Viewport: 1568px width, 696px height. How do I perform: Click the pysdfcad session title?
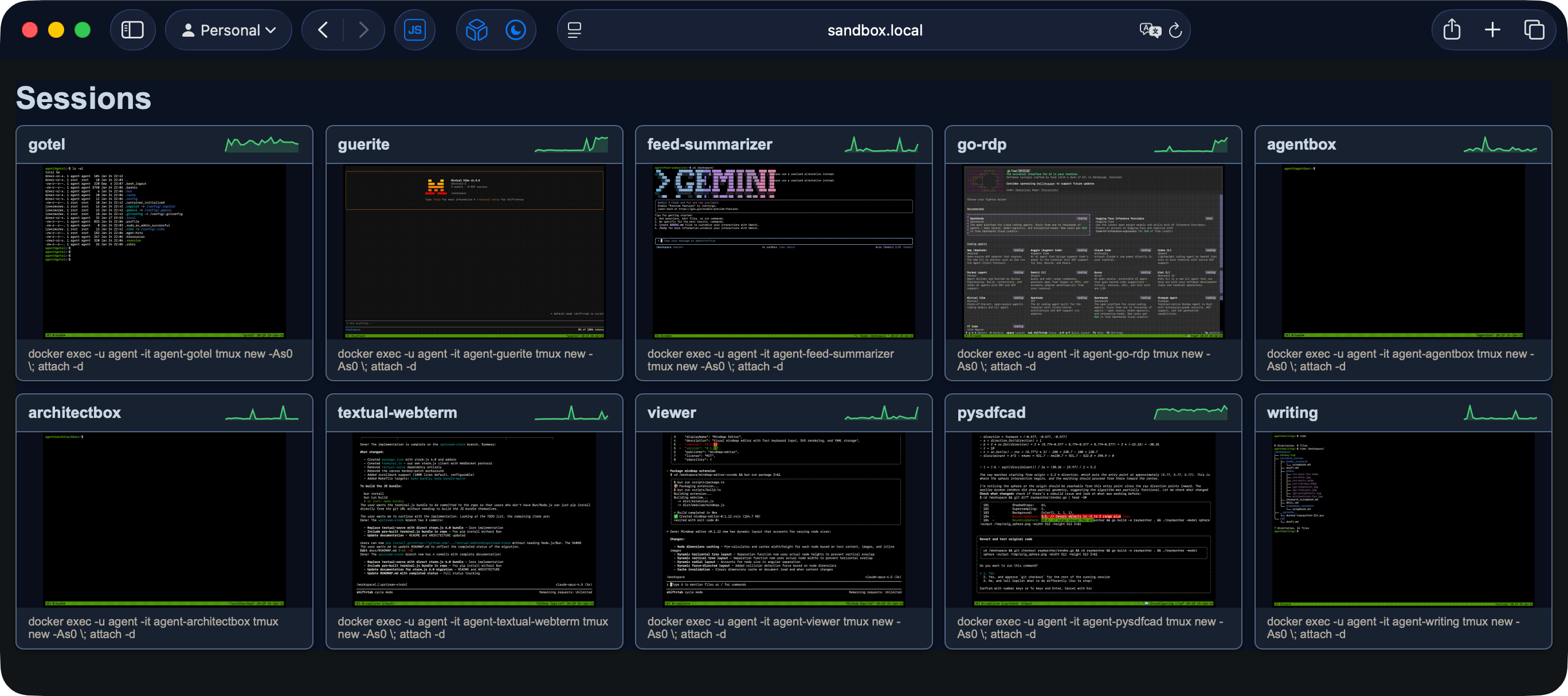pyautogui.click(x=991, y=412)
